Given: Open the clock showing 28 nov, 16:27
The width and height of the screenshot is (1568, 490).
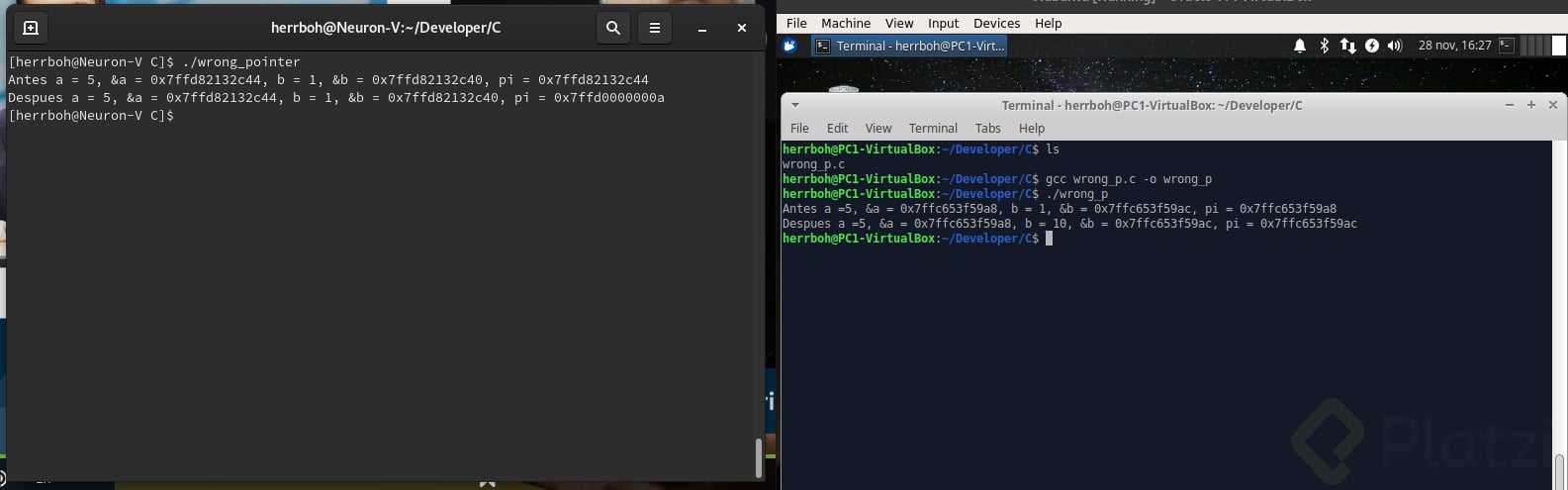Looking at the screenshot, I should tap(1454, 46).
